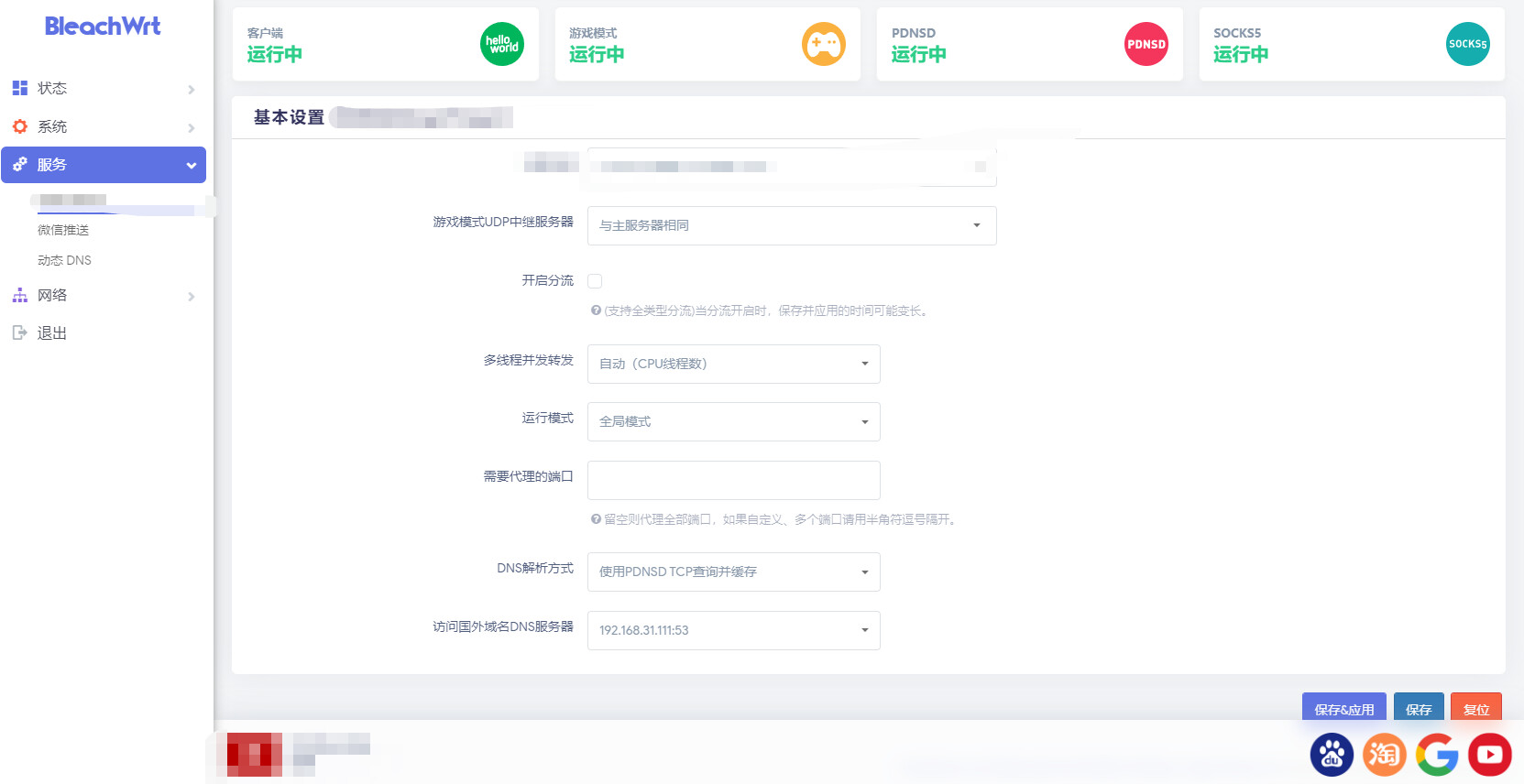Click the BleachWrt logo
Image resolution: width=1524 pixels, height=784 pixels.
(x=103, y=27)
